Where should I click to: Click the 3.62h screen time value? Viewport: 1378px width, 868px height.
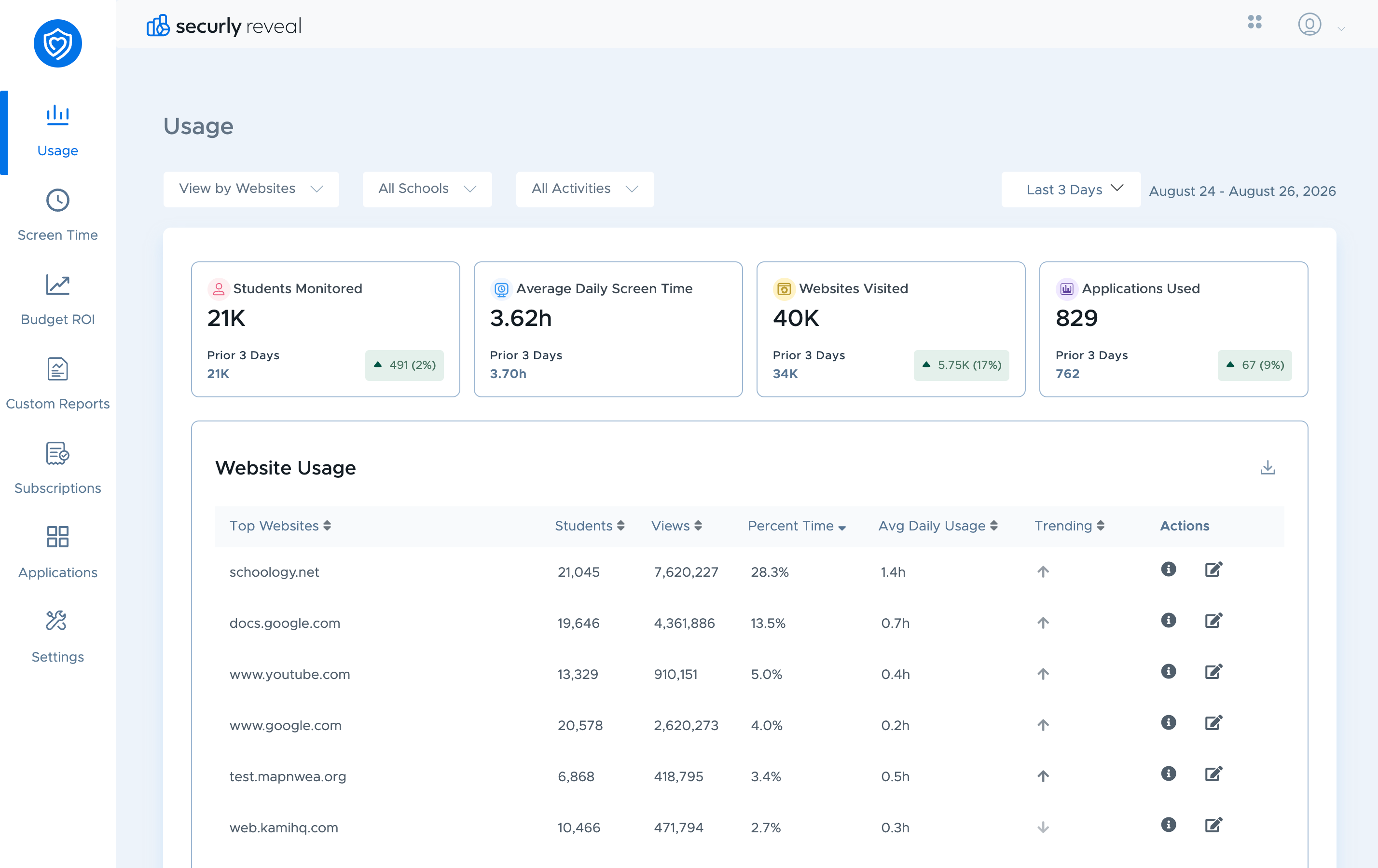[521, 318]
